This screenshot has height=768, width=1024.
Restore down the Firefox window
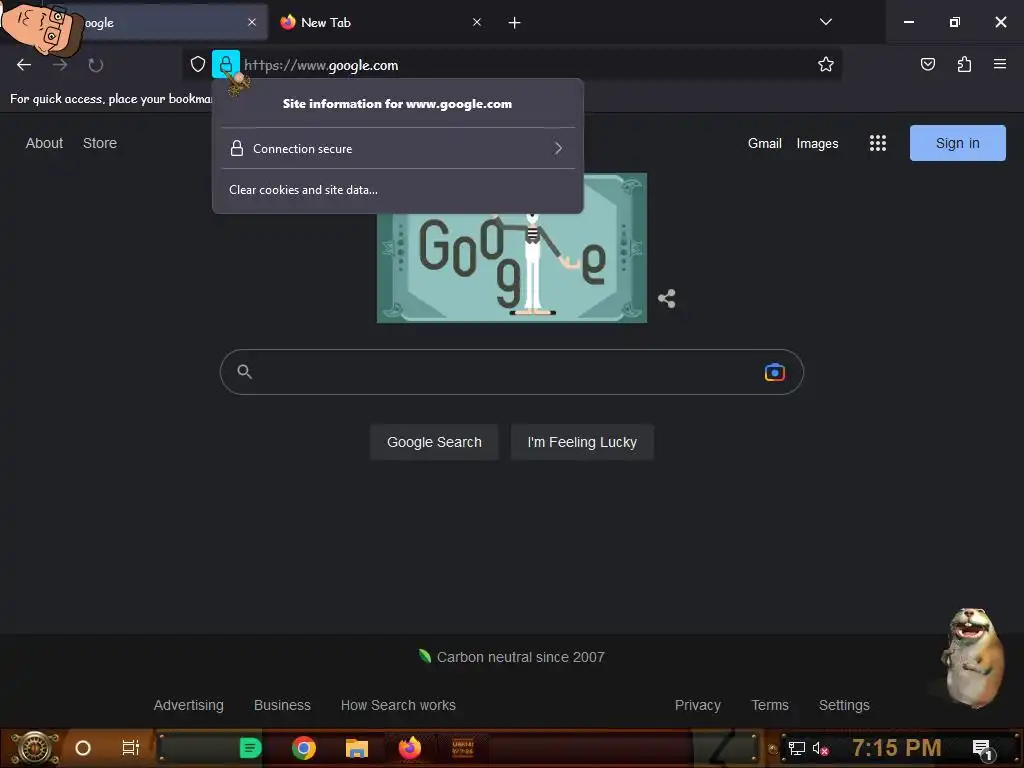[954, 22]
